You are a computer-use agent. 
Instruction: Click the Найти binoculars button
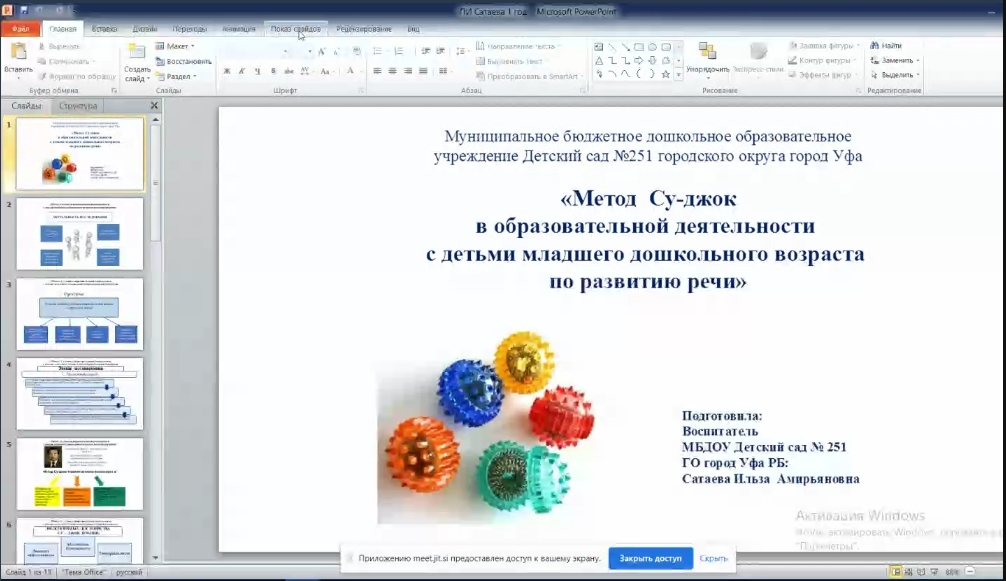click(886, 45)
